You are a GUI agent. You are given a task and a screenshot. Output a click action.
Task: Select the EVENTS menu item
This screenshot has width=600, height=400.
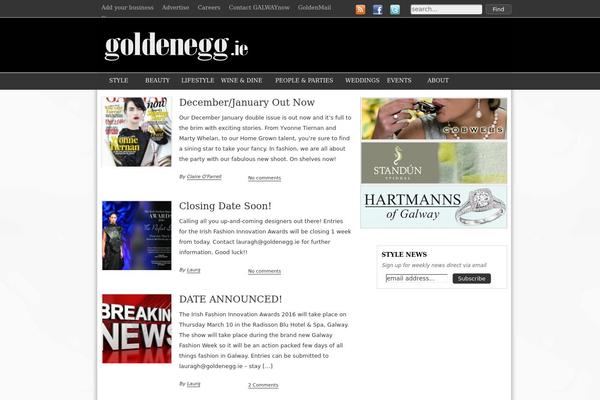click(399, 80)
